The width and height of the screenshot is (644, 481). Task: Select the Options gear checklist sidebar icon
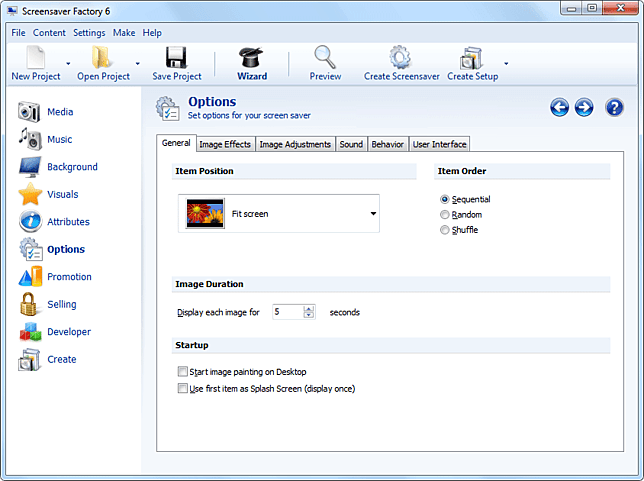tap(30, 249)
